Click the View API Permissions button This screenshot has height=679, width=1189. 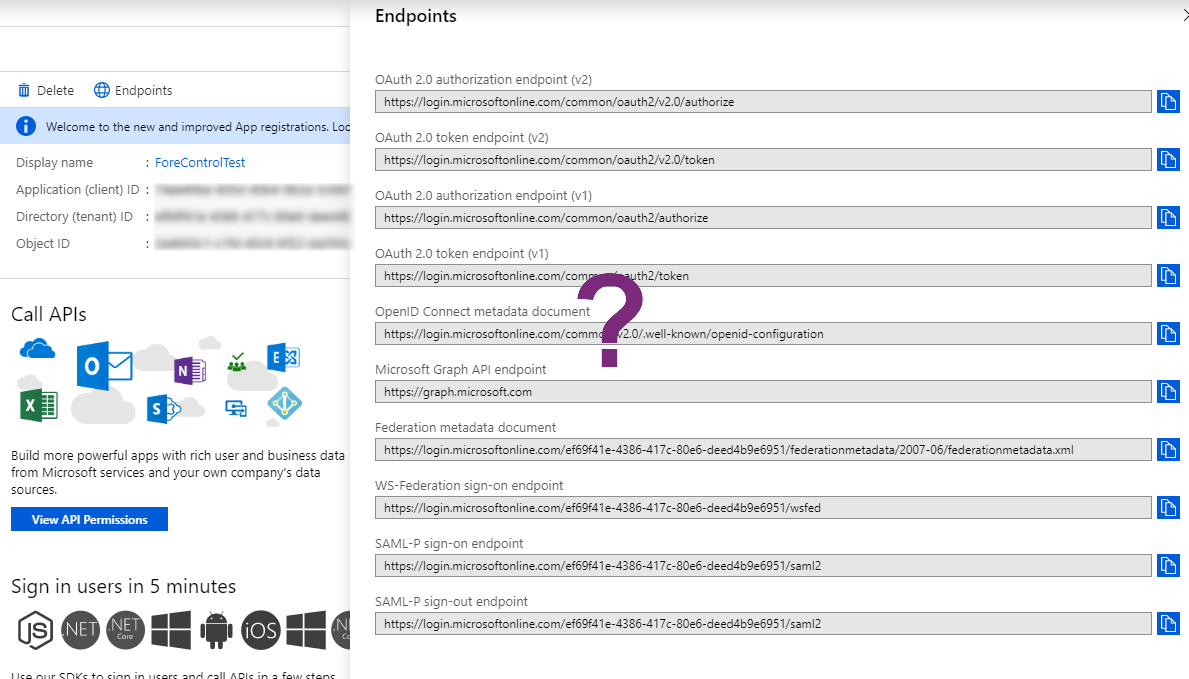[x=89, y=519]
